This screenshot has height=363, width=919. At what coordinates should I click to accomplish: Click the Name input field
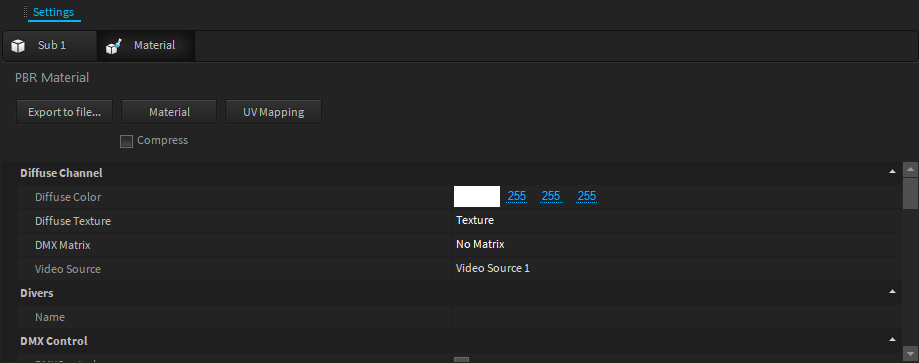(676, 317)
